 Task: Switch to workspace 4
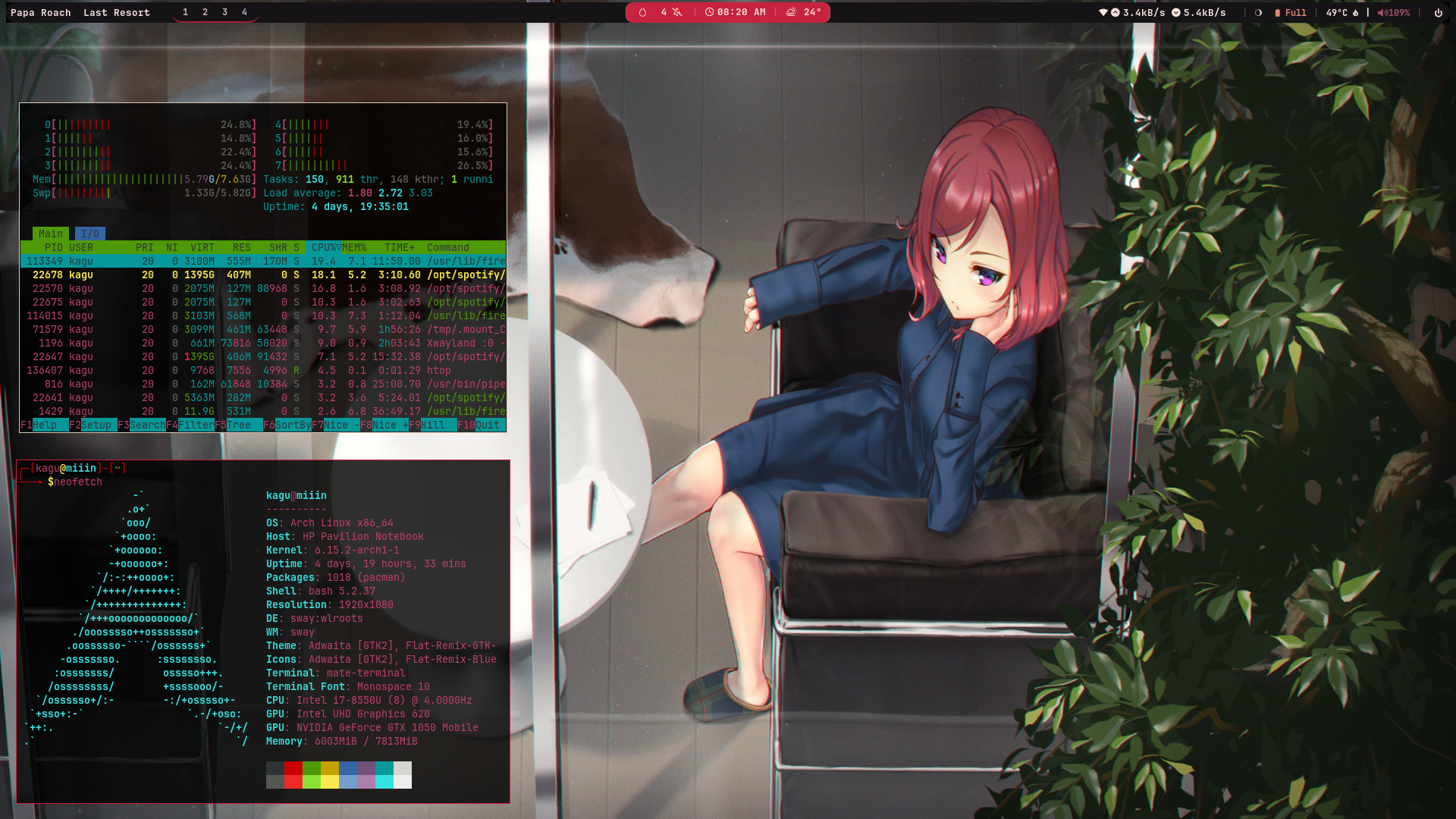tap(244, 12)
